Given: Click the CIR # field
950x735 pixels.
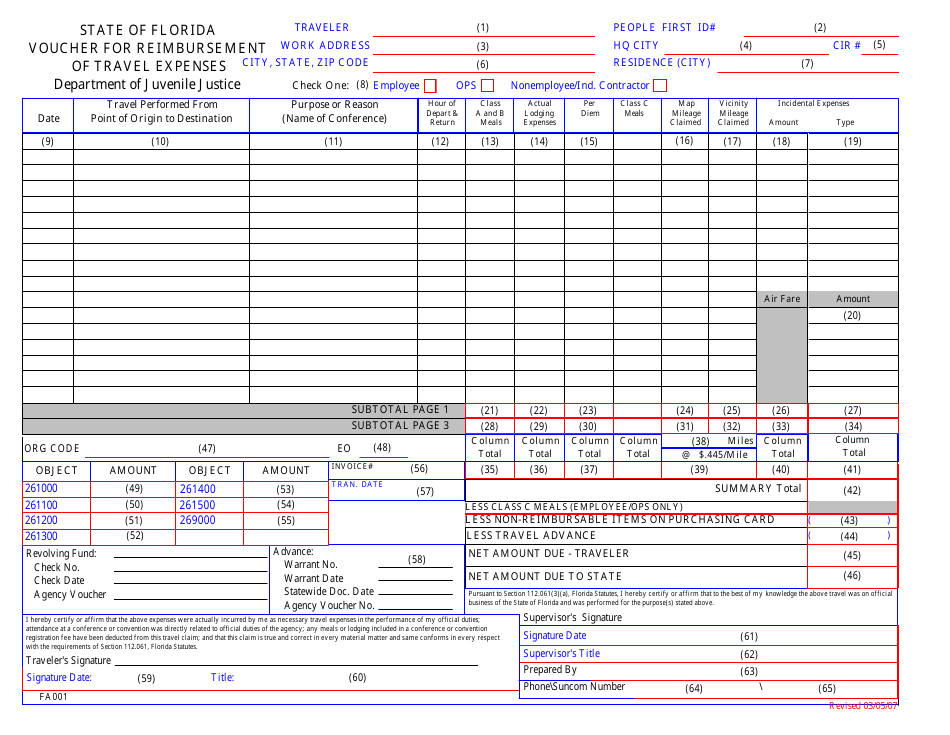Looking at the screenshot, I should pyautogui.click(x=880, y=45).
